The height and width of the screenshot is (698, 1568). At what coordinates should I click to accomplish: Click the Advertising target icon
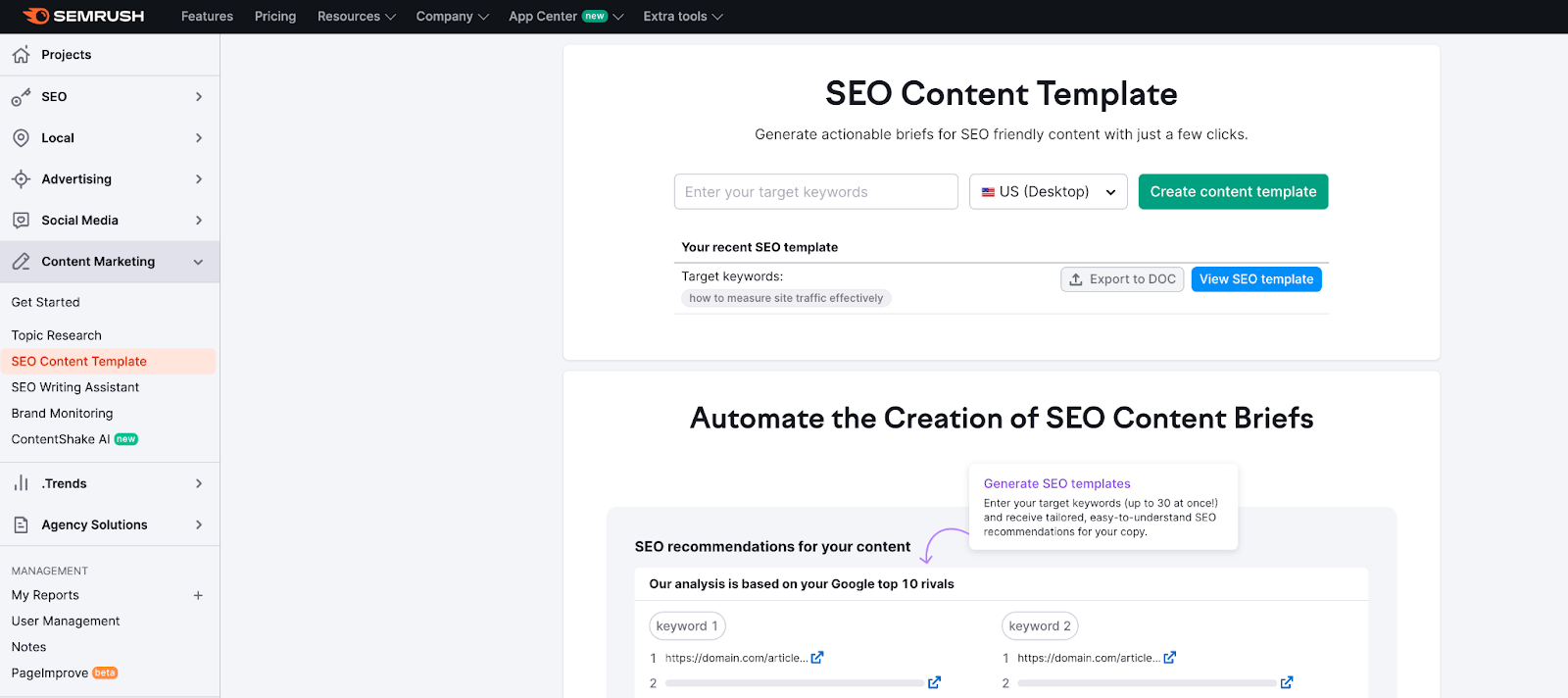click(x=21, y=179)
